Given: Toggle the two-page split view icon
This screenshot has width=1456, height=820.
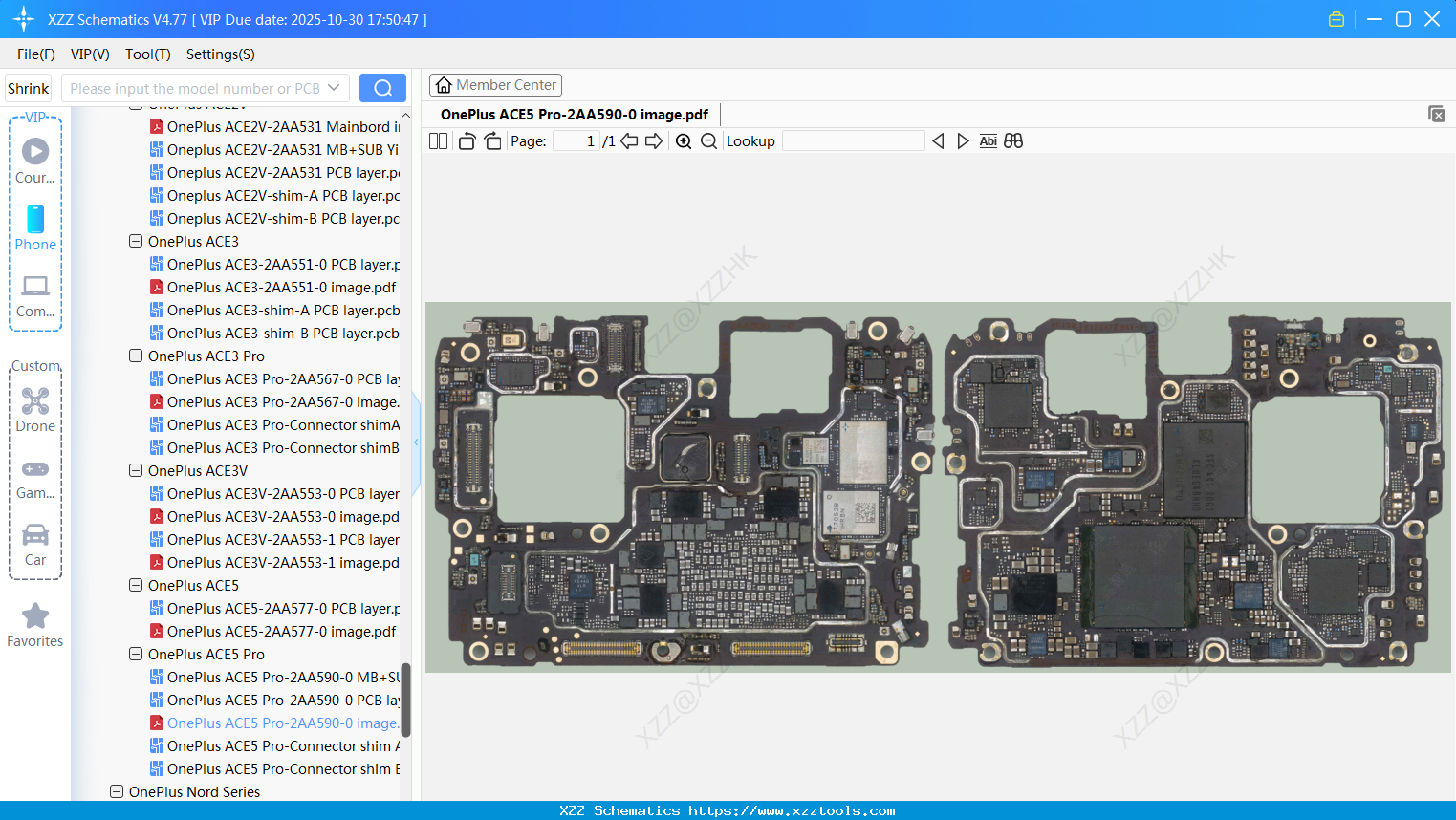Looking at the screenshot, I should (438, 141).
